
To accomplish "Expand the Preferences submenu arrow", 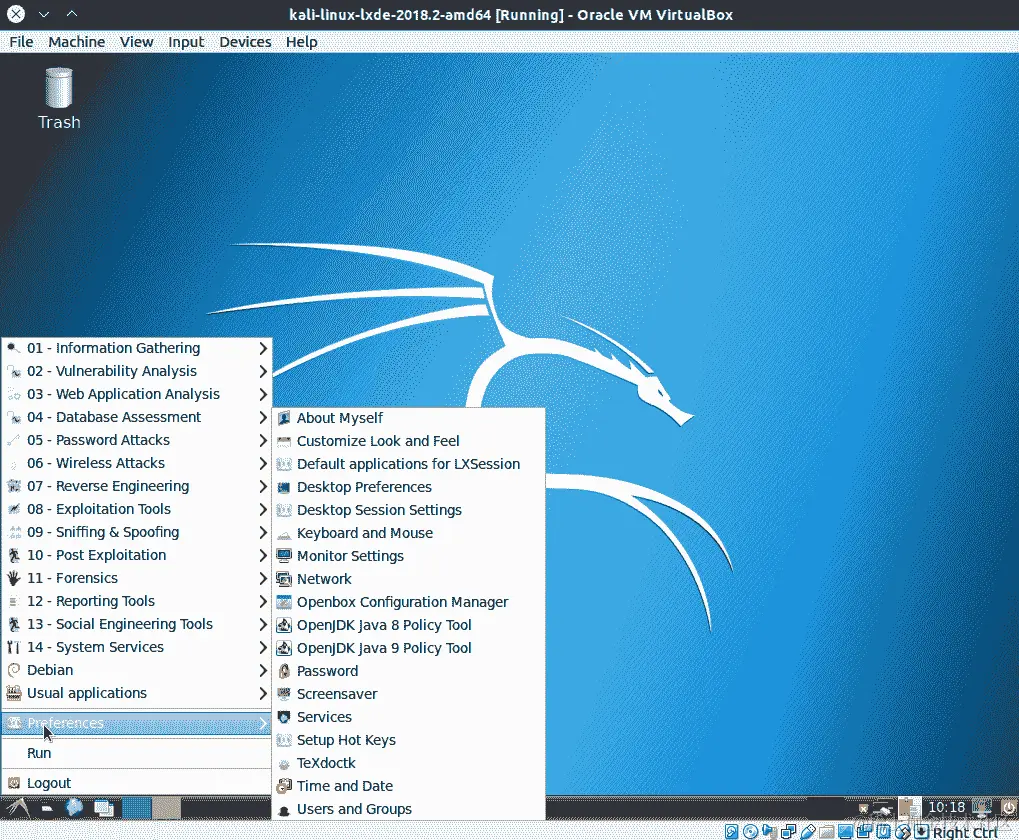I will 263,723.
